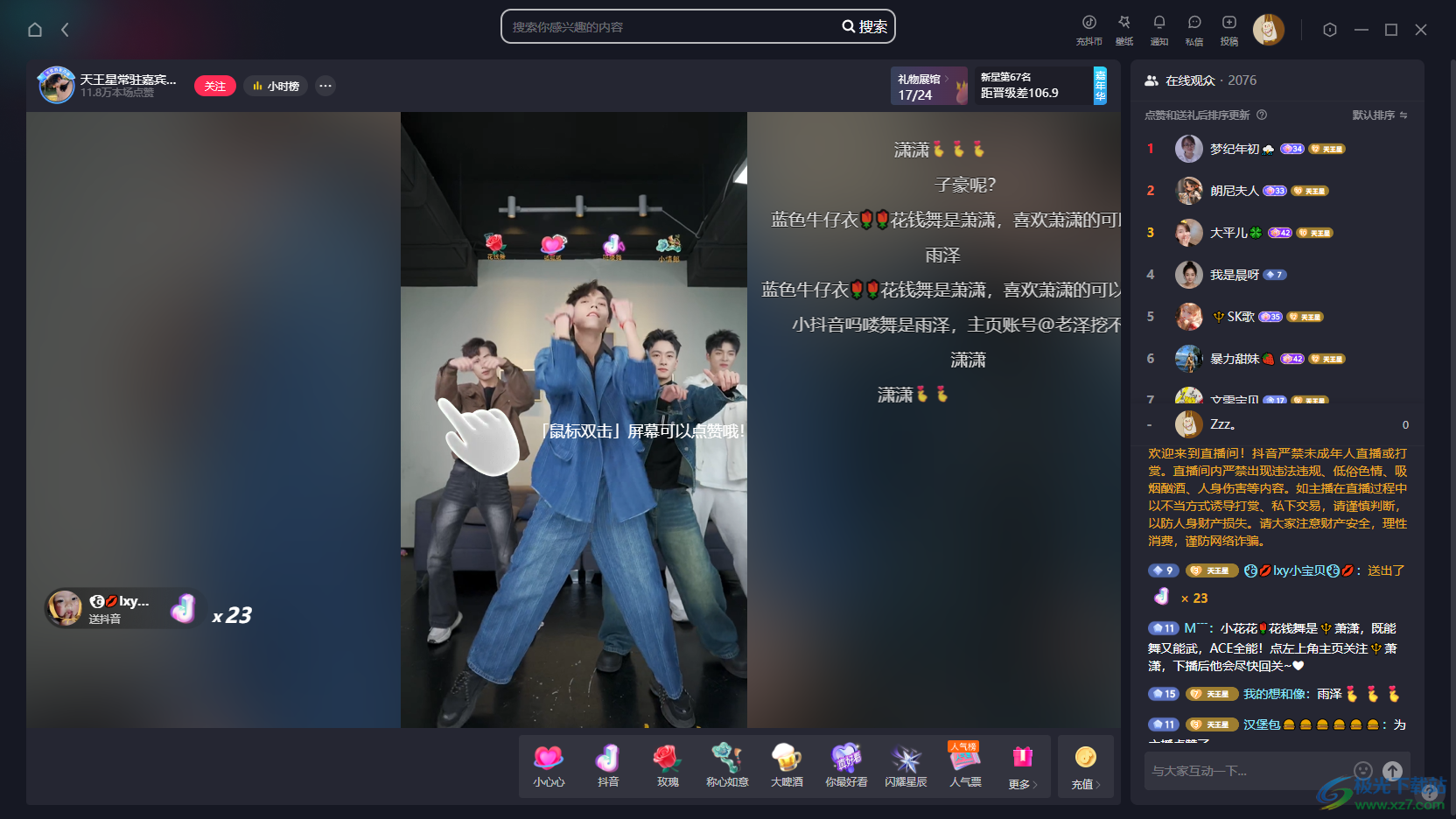
Task: Open the 通知 notifications bell
Action: click(x=1159, y=30)
